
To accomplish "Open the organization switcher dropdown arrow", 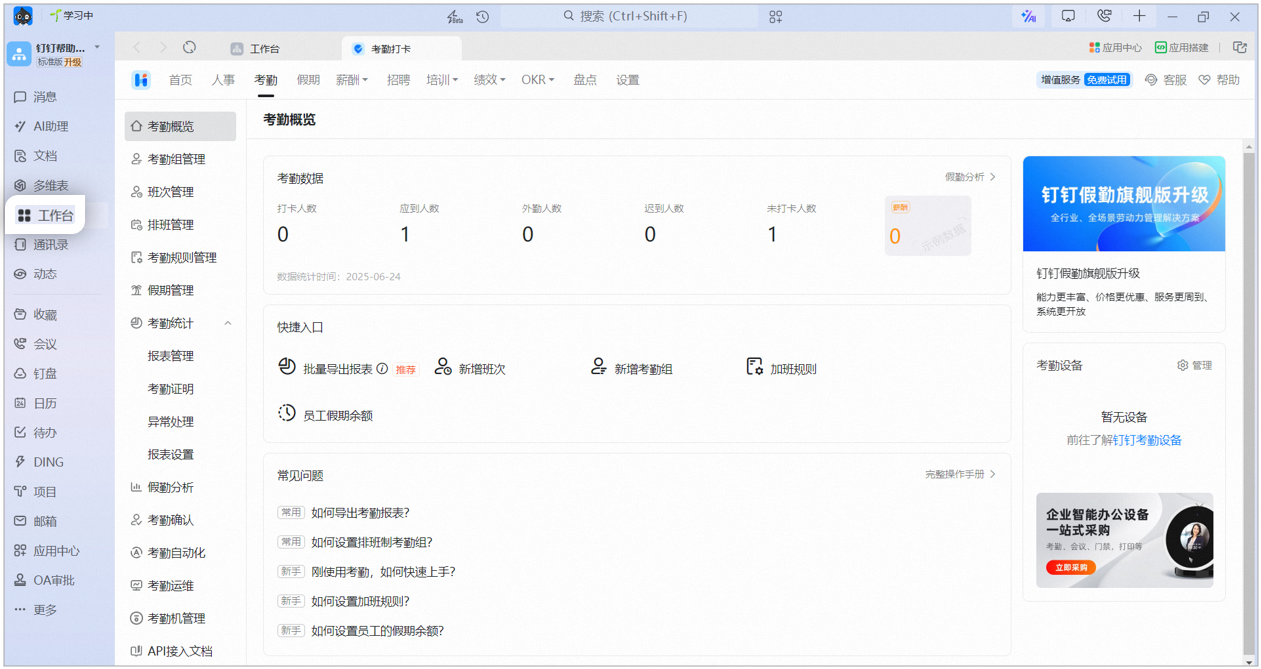I will click(x=97, y=47).
